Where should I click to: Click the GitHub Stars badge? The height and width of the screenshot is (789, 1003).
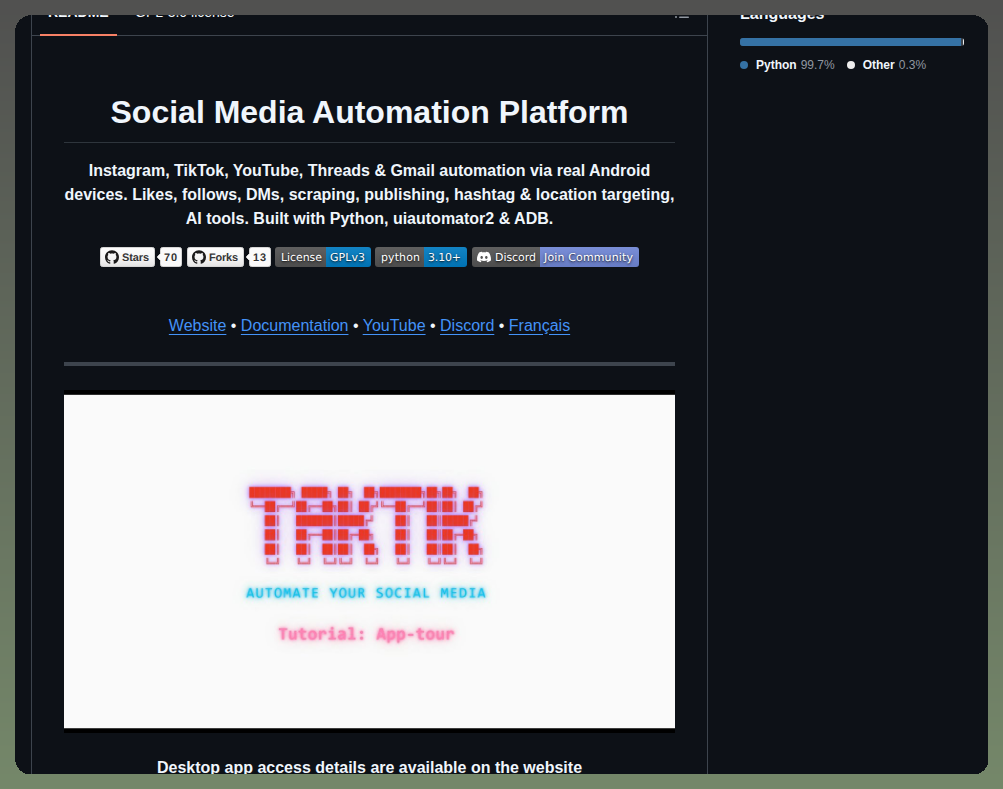click(x=127, y=257)
